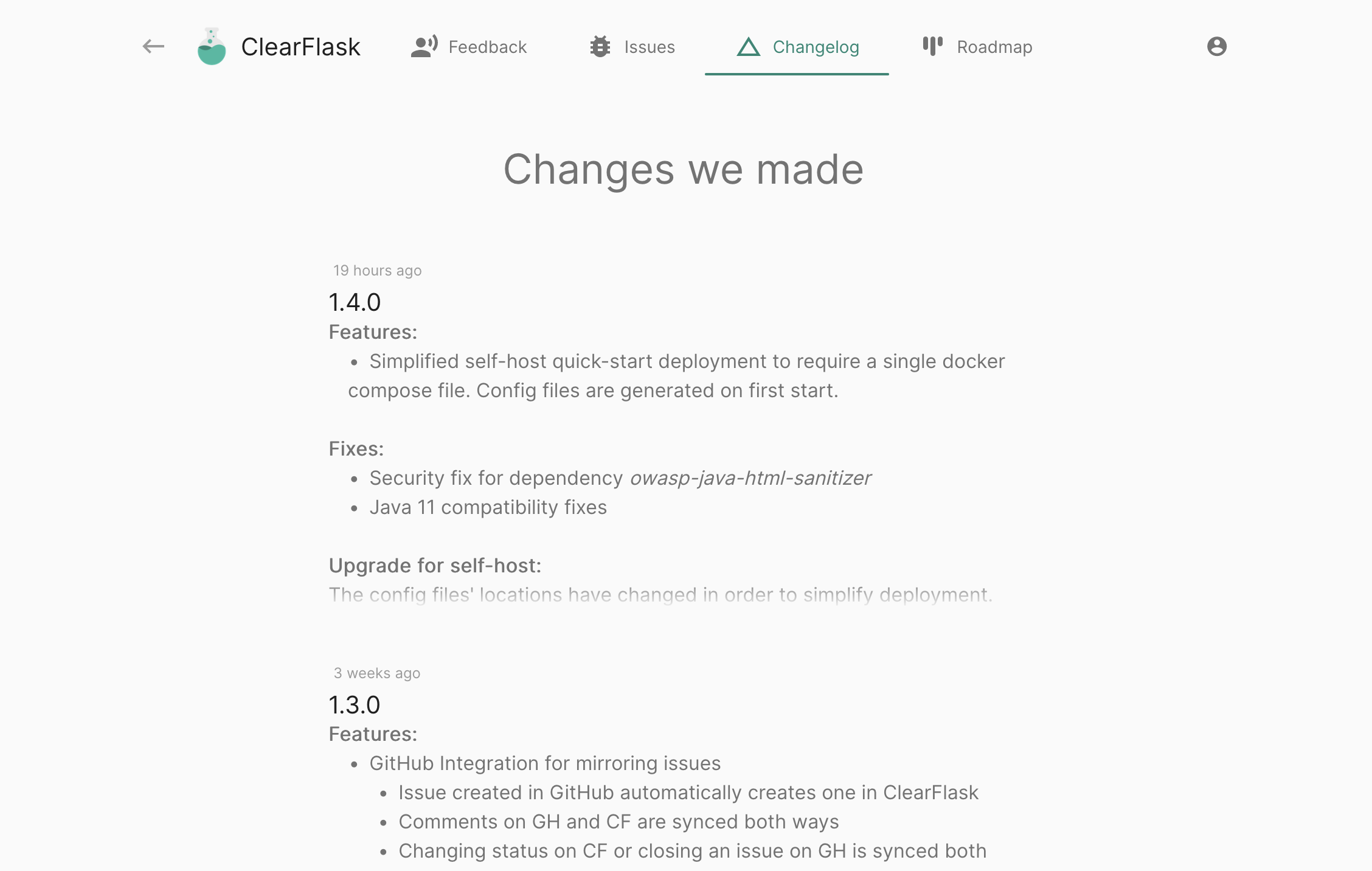Select the Roadmap tab
1372x871 pixels.
(994, 46)
